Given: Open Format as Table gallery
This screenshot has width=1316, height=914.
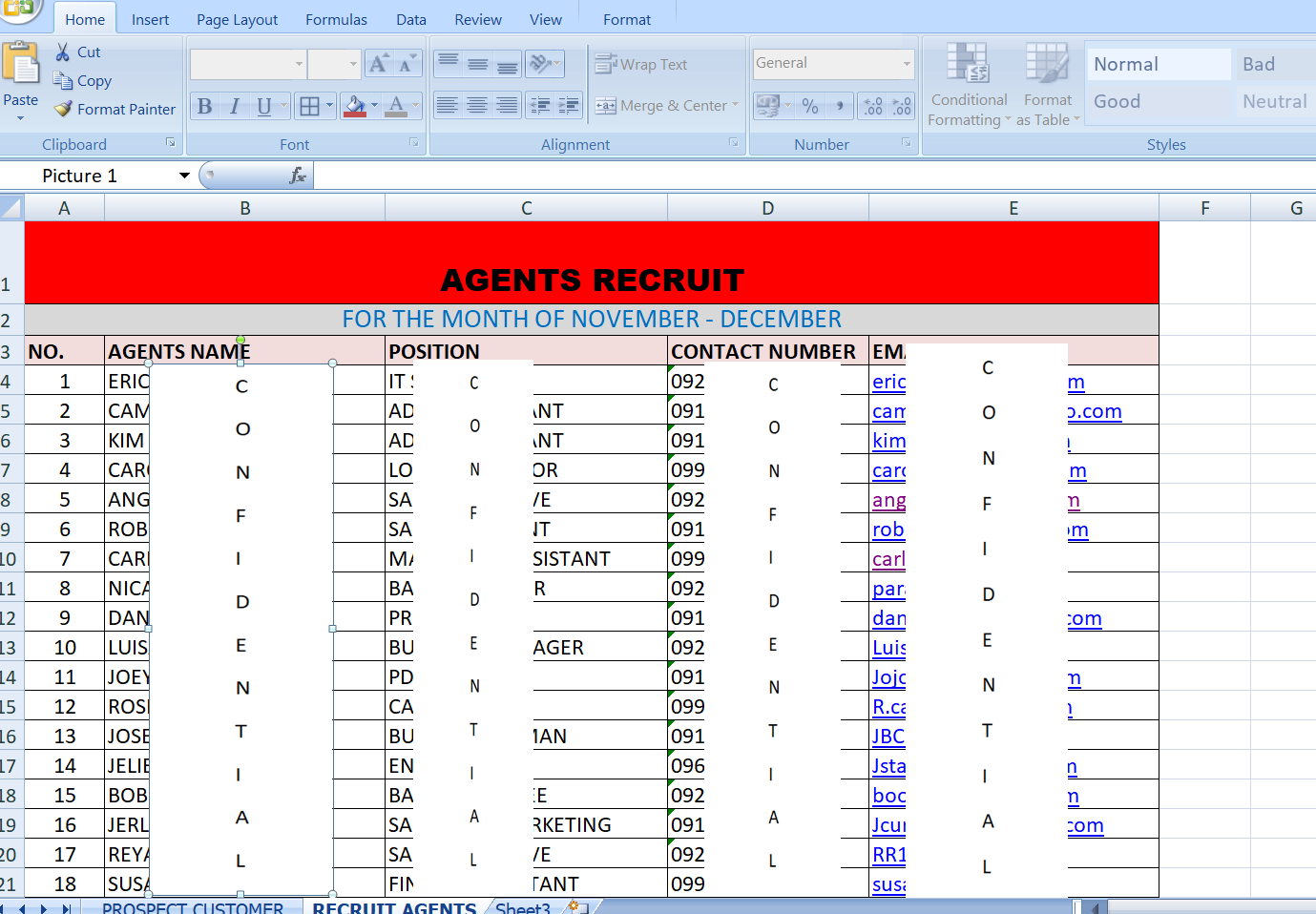Looking at the screenshot, I should pos(1048,84).
